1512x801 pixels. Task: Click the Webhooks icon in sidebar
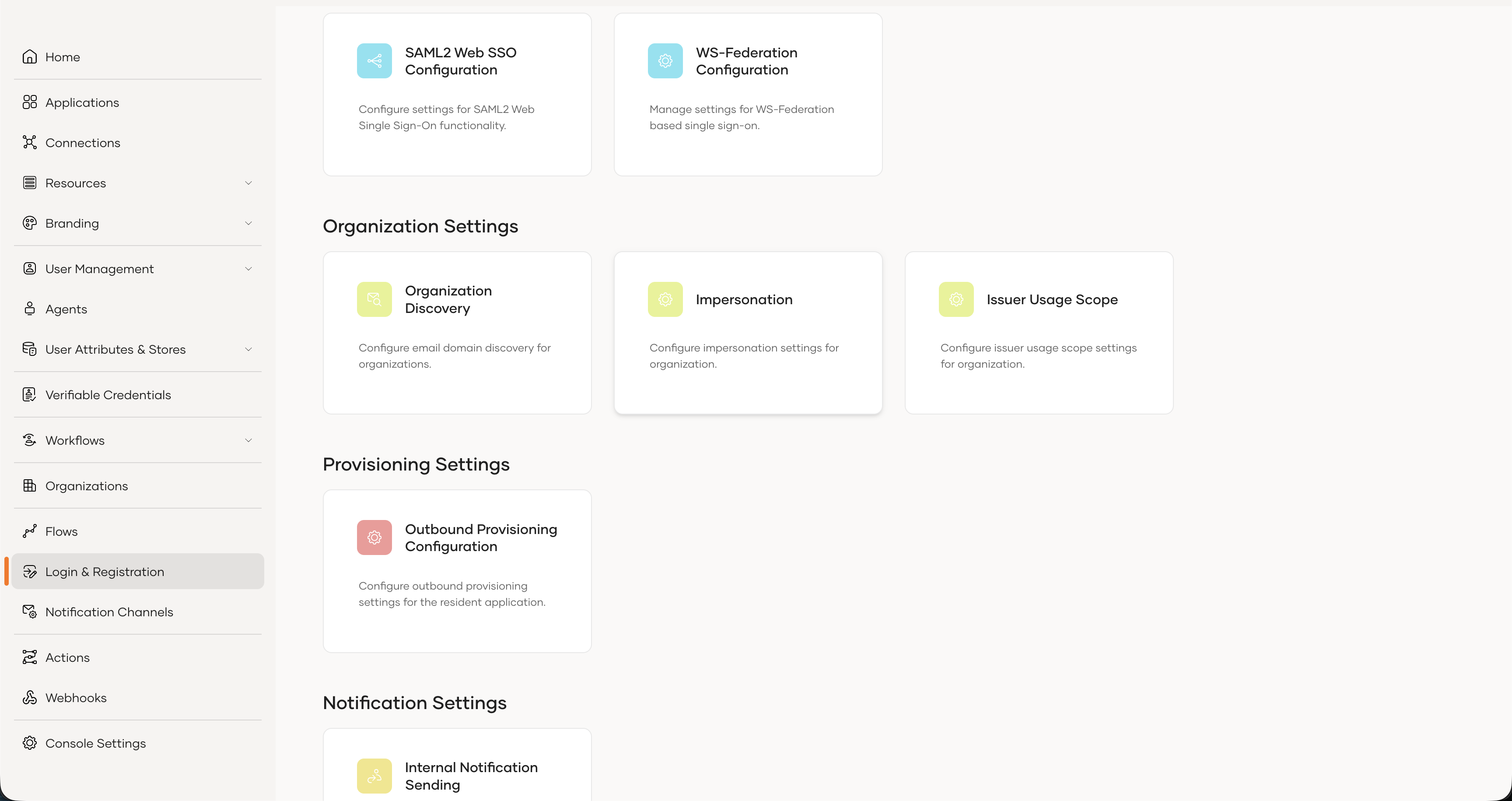29,698
